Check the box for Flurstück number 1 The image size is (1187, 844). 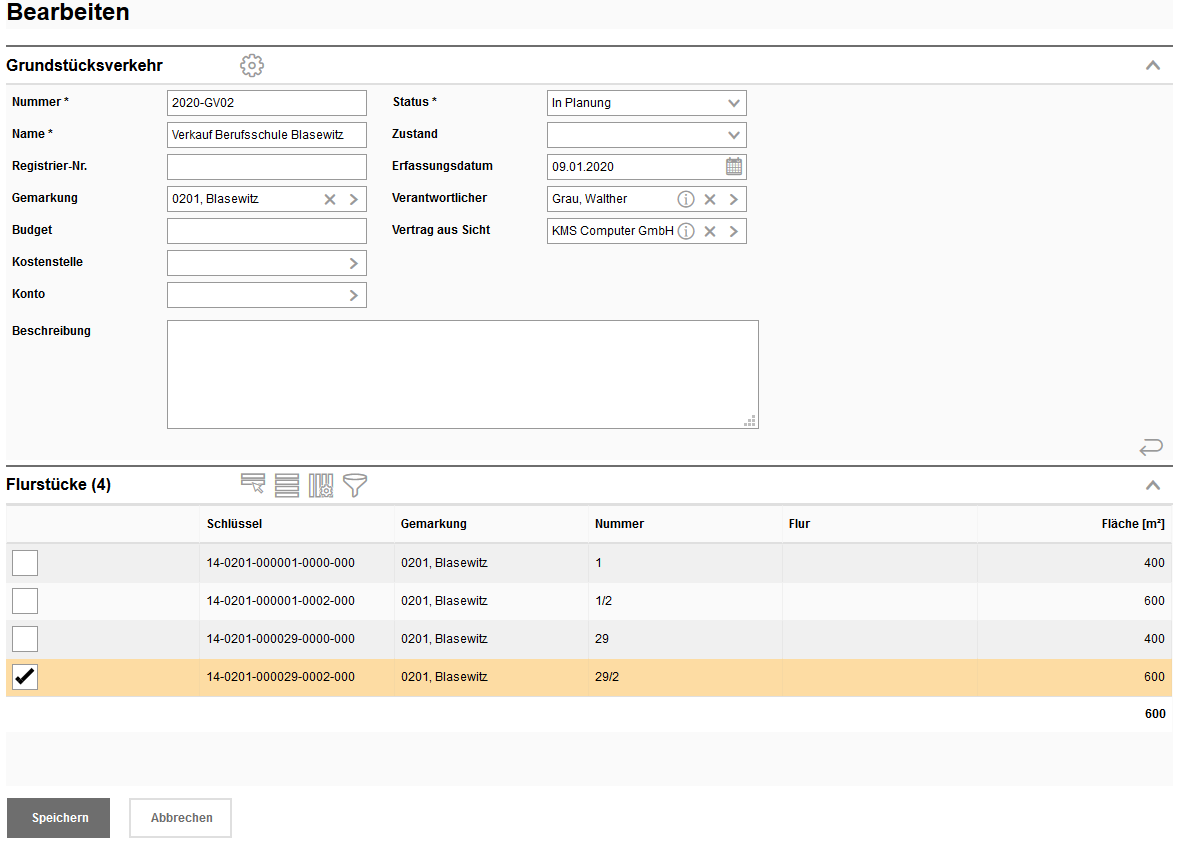click(x=25, y=563)
